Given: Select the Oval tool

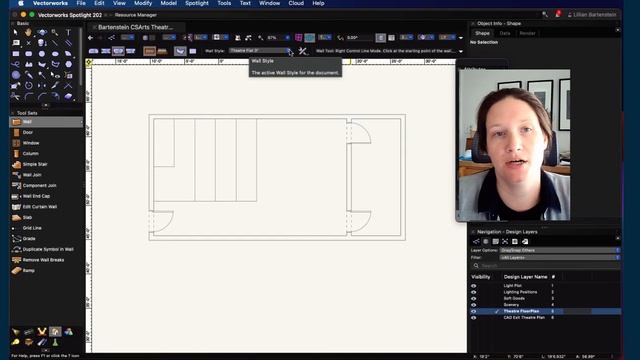Looking at the screenshot, I should [x=55, y=53].
